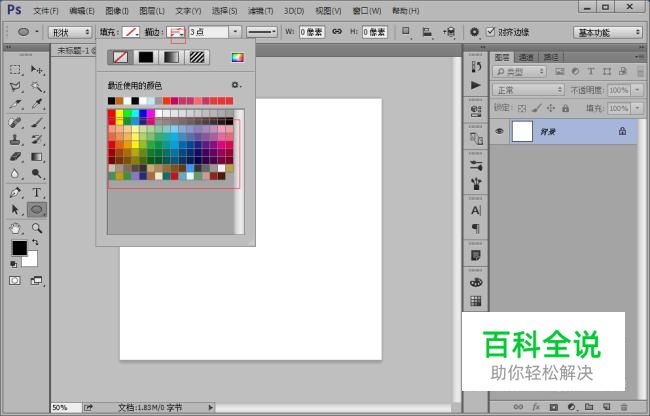Select the Polygonal Lasso tool
Viewport: 650px width, 416px height.
pos(15,87)
